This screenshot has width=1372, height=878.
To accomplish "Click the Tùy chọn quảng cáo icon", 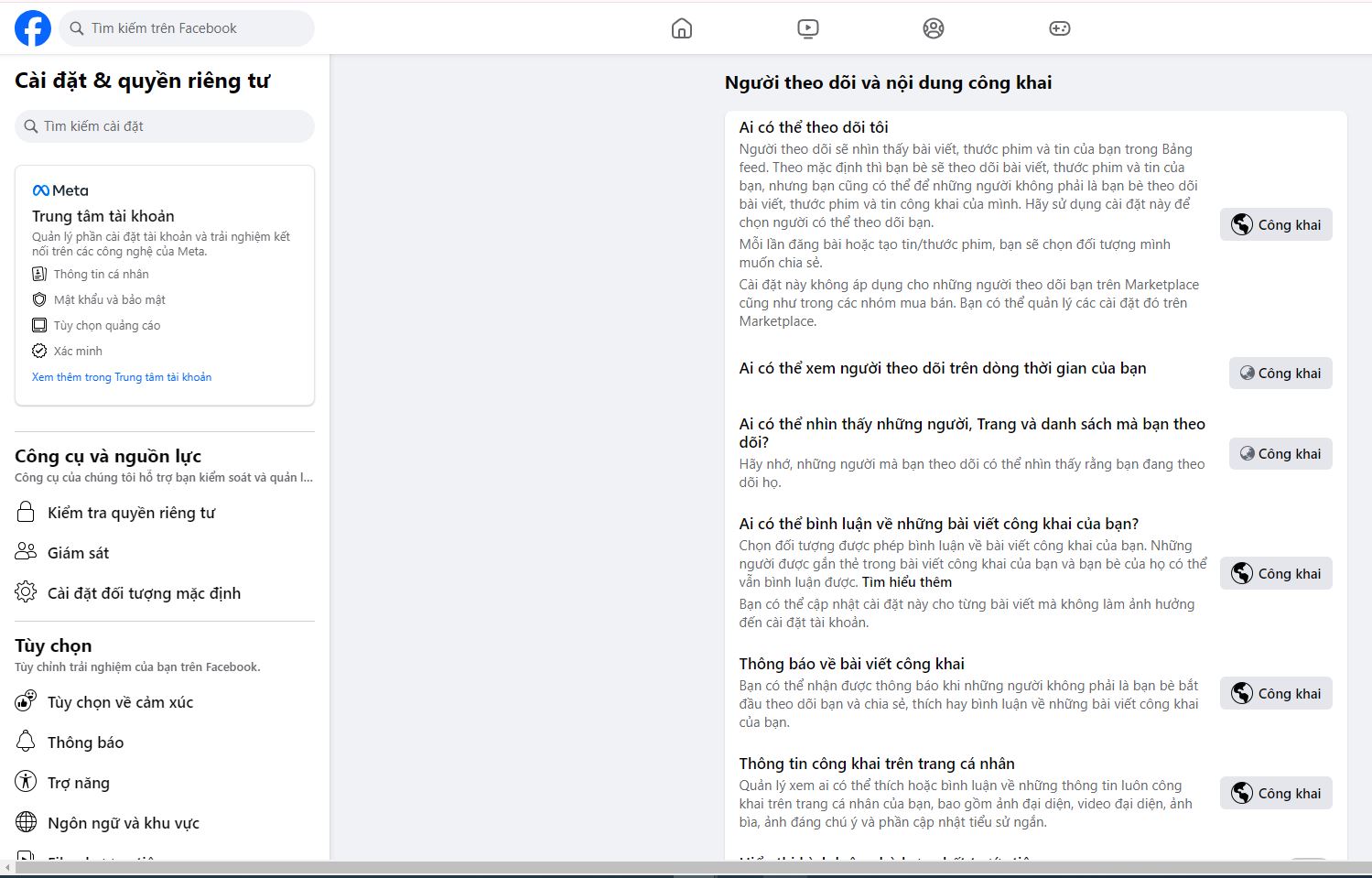I will coord(39,325).
